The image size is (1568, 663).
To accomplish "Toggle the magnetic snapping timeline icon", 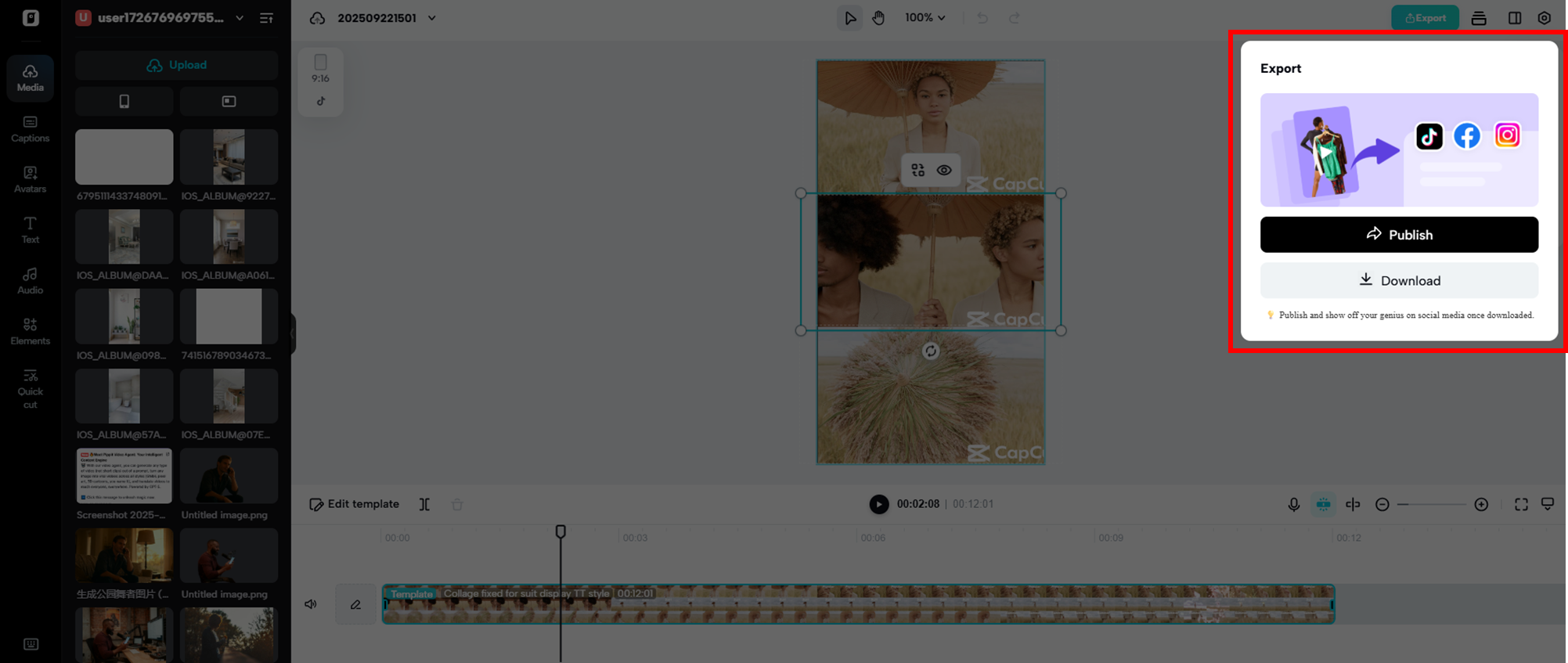I will tap(1323, 505).
